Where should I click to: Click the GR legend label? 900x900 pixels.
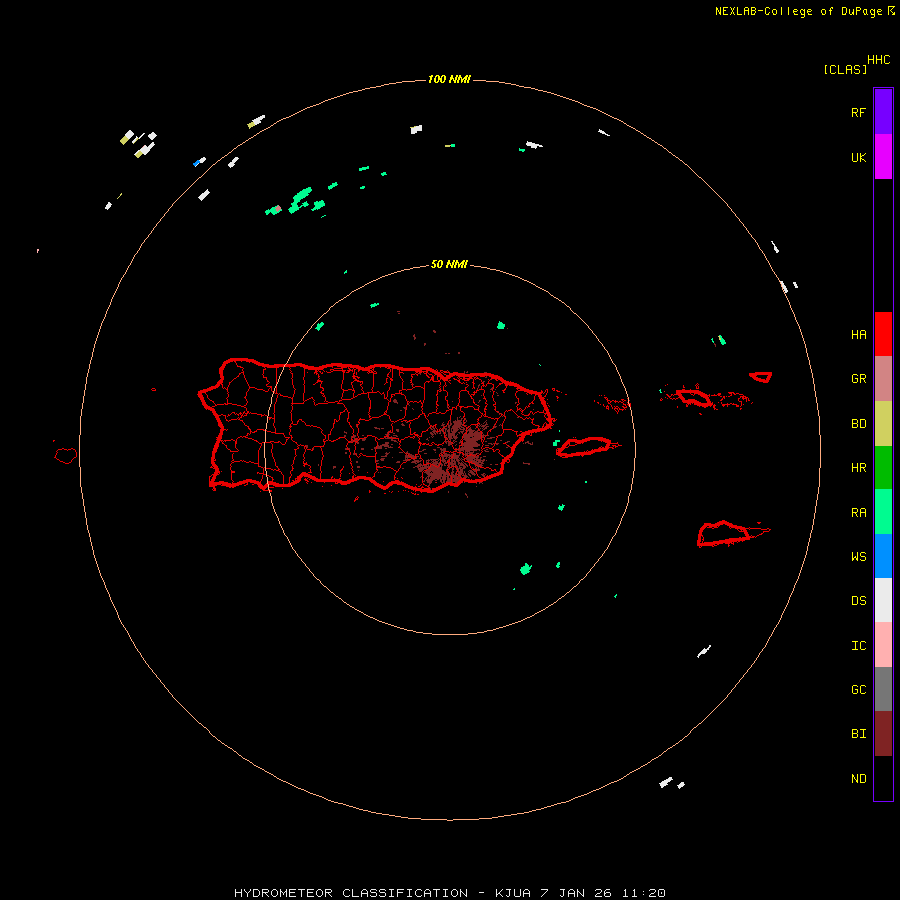858,379
